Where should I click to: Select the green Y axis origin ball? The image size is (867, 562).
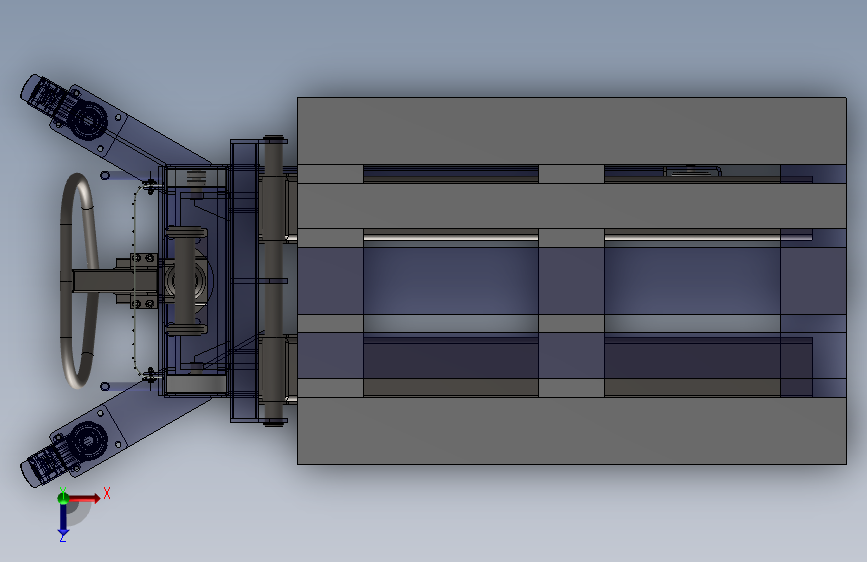point(63,498)
